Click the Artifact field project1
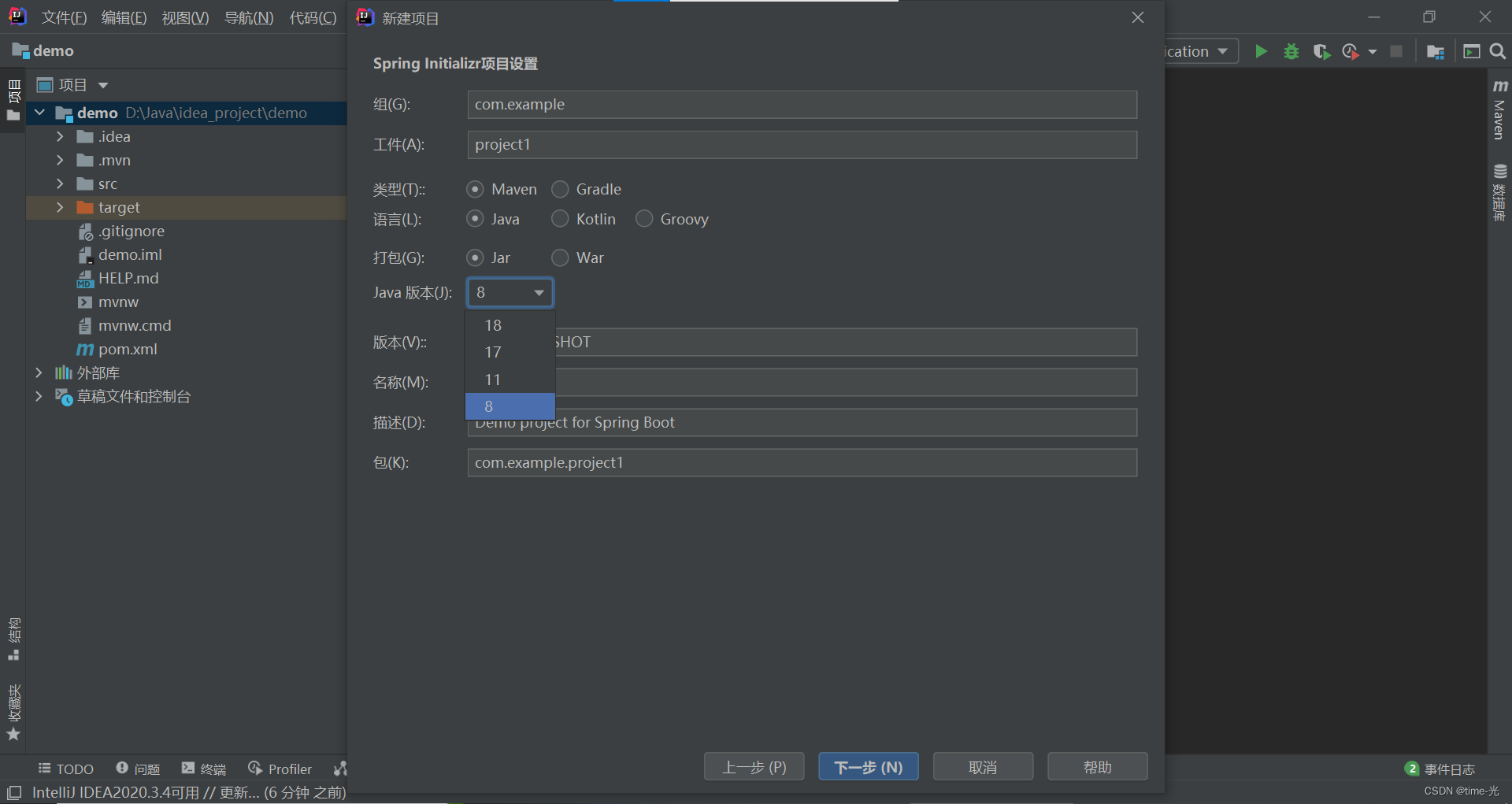 click(x=802, y=144)
